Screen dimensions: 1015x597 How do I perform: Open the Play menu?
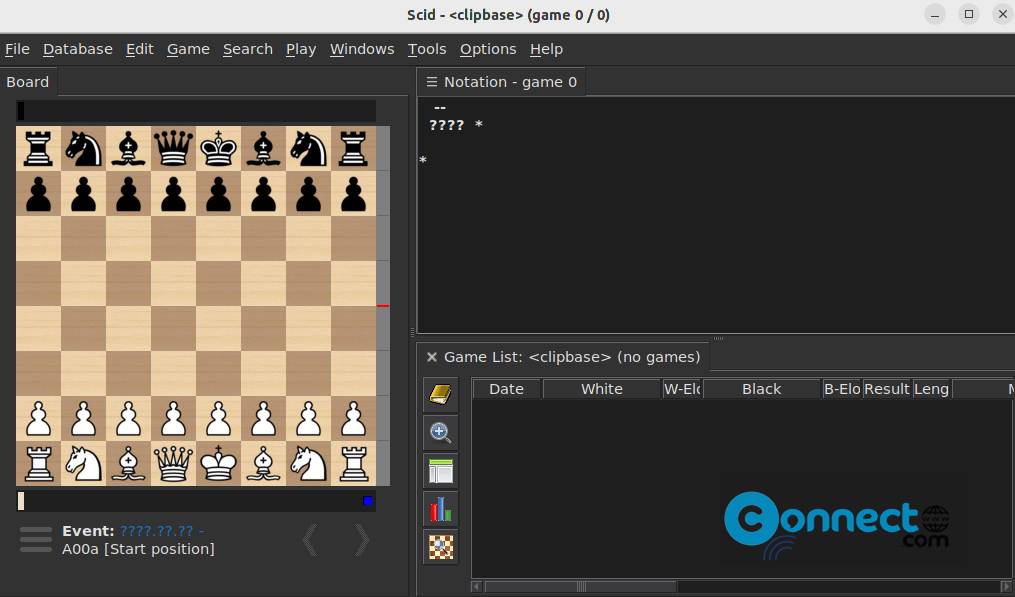(300, 49)
